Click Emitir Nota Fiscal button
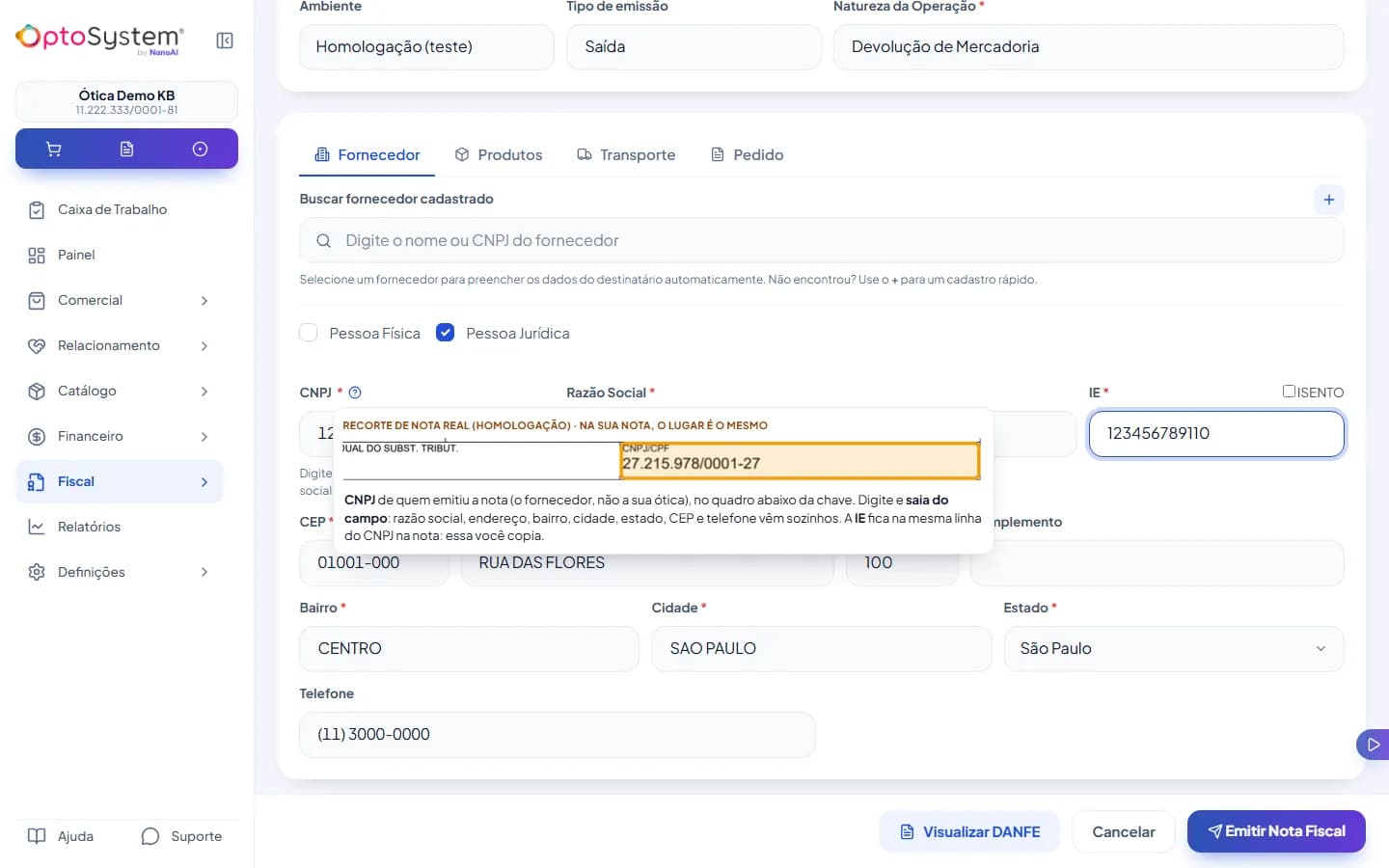 (1276, 831)
